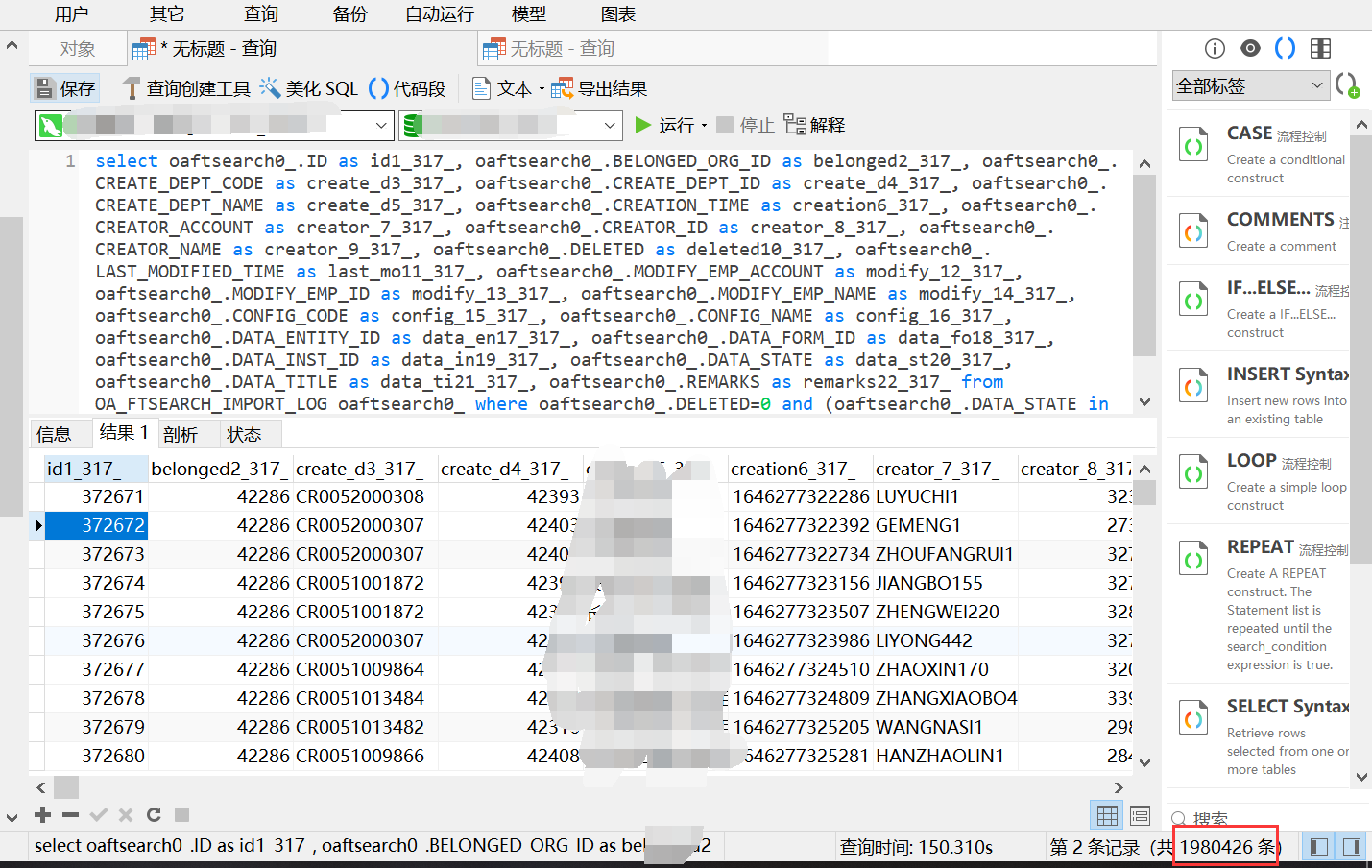Open the 图表 menu
This screenshot has height=868, width=1372.
[x=618, y=13]
